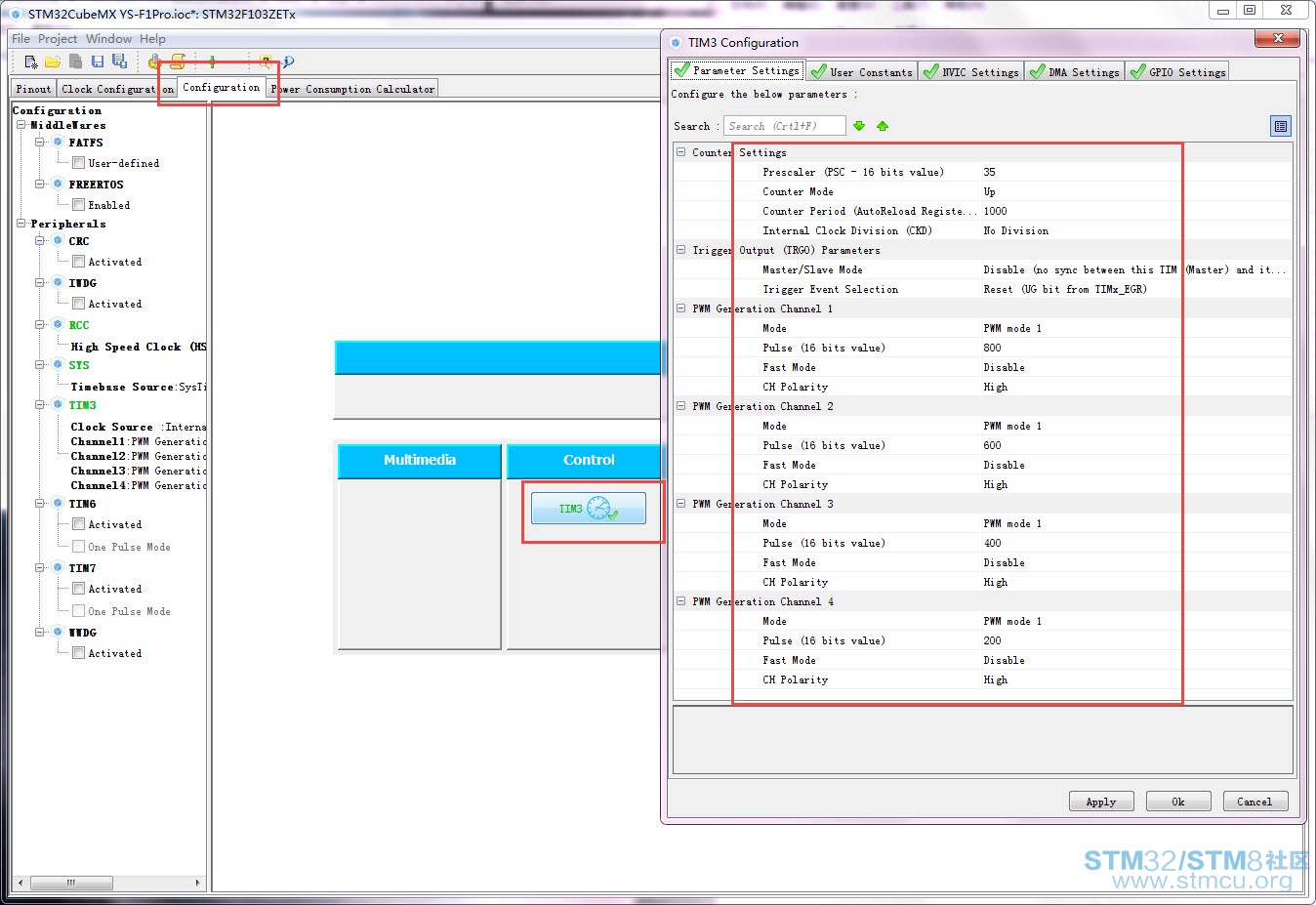Click the search next green down arrow
Viewport: 1316px width, 905px height.
859,126
